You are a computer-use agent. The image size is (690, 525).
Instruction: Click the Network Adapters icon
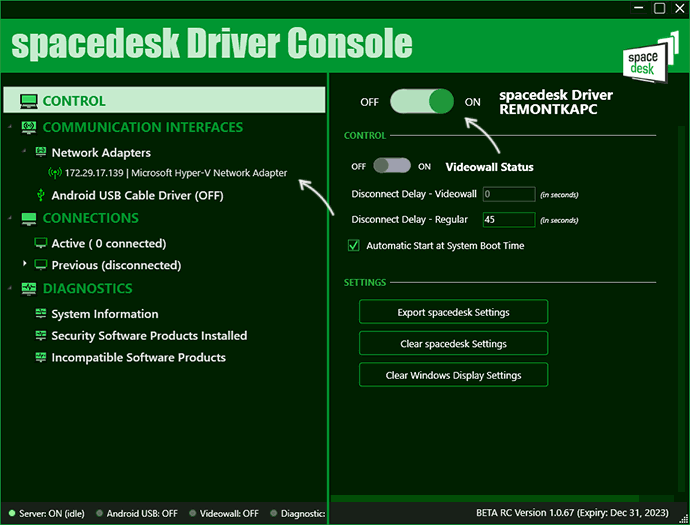(40, 152)
